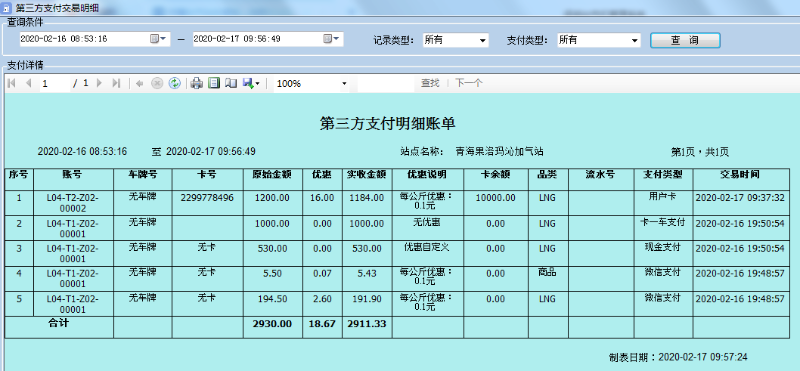The height and width of the screenshot is (371, 800).
Task: Open 记录类型 dropdown
Action: click(456, 40)
